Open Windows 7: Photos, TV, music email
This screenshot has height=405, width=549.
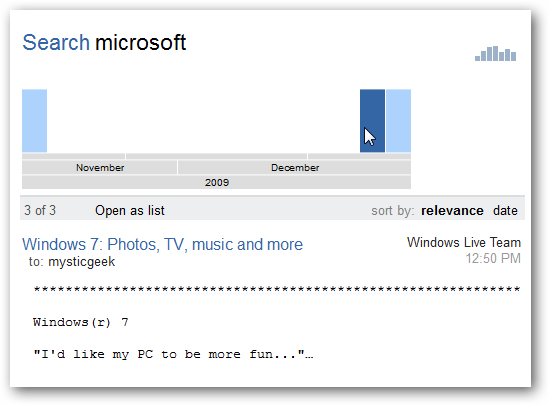[x=162, y=244]
